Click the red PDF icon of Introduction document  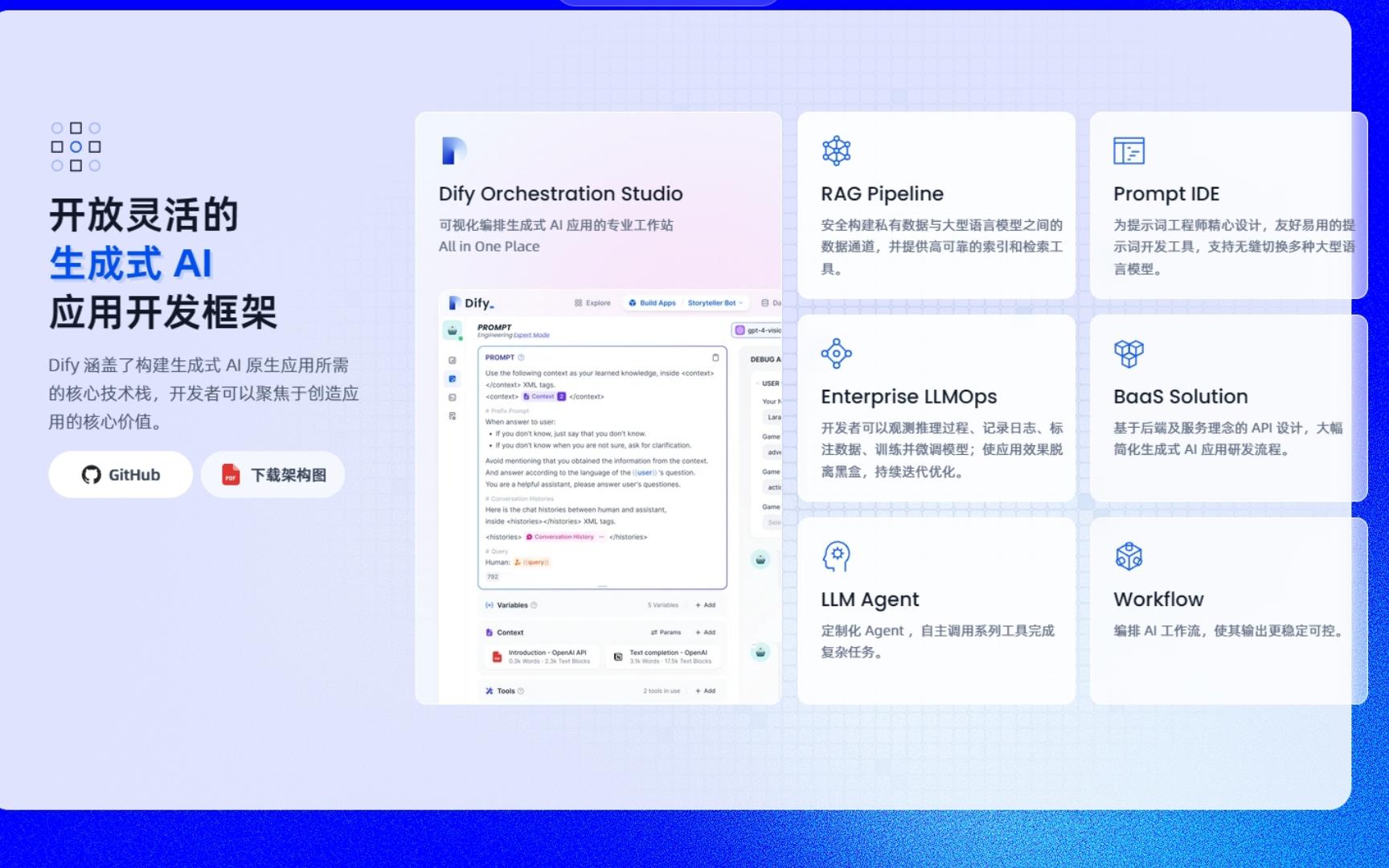(x=497, y=657)
